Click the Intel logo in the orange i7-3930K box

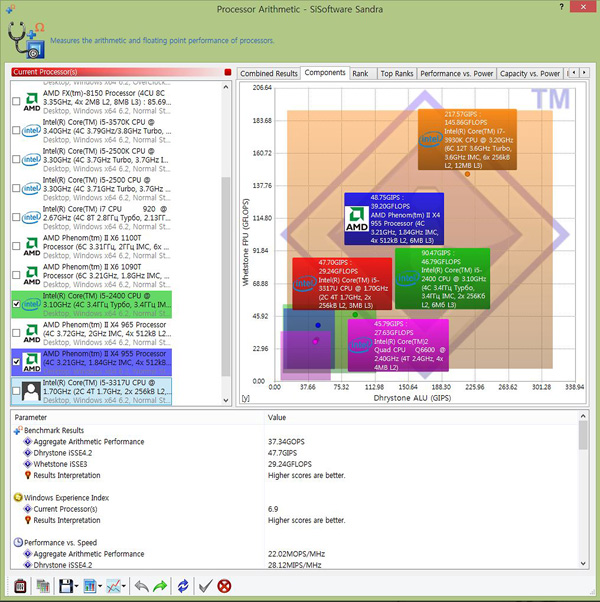(430, 139)
